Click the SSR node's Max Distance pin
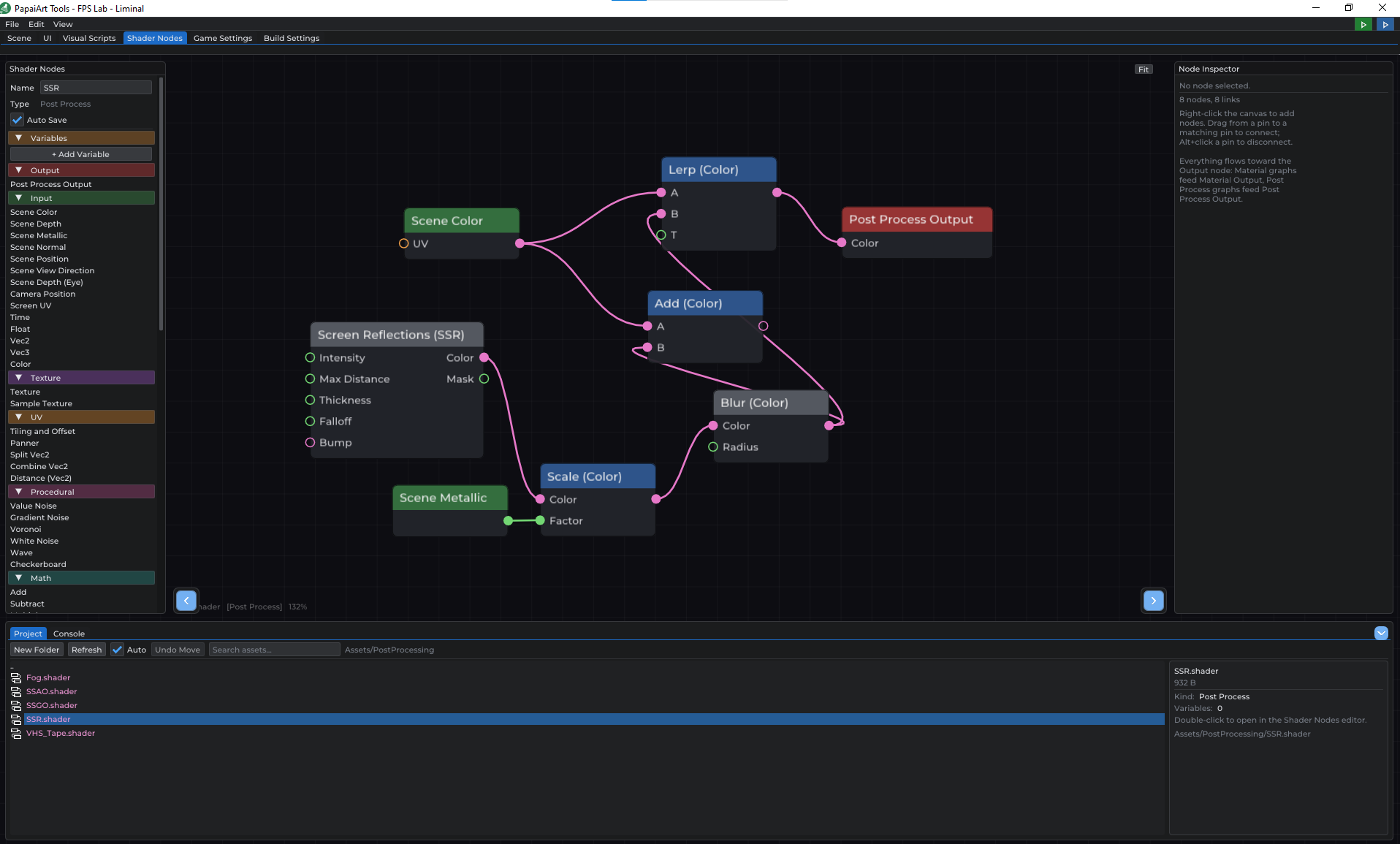 (310, 379)
